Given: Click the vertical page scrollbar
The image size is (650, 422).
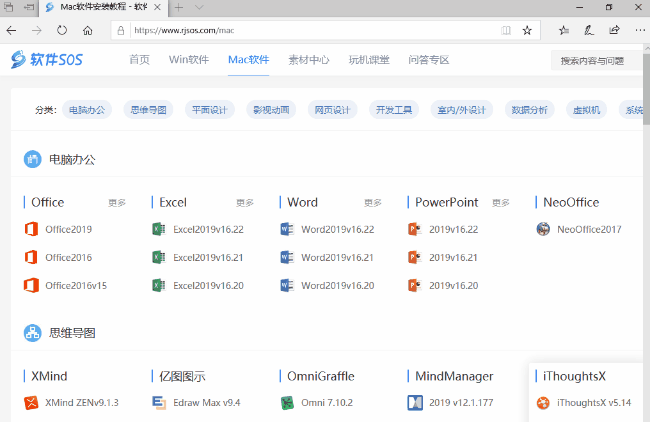Looking at the screenshot, I should coord(646,89).
